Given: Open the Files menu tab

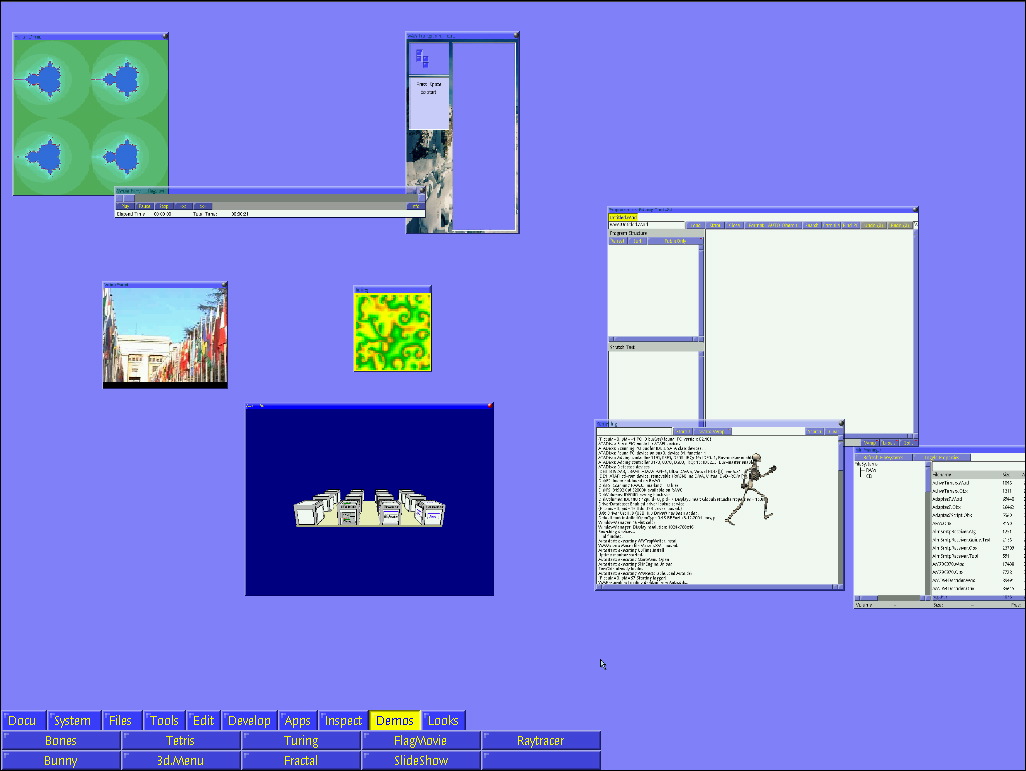Looking at the screenshot, I should [x=121, y=721].
